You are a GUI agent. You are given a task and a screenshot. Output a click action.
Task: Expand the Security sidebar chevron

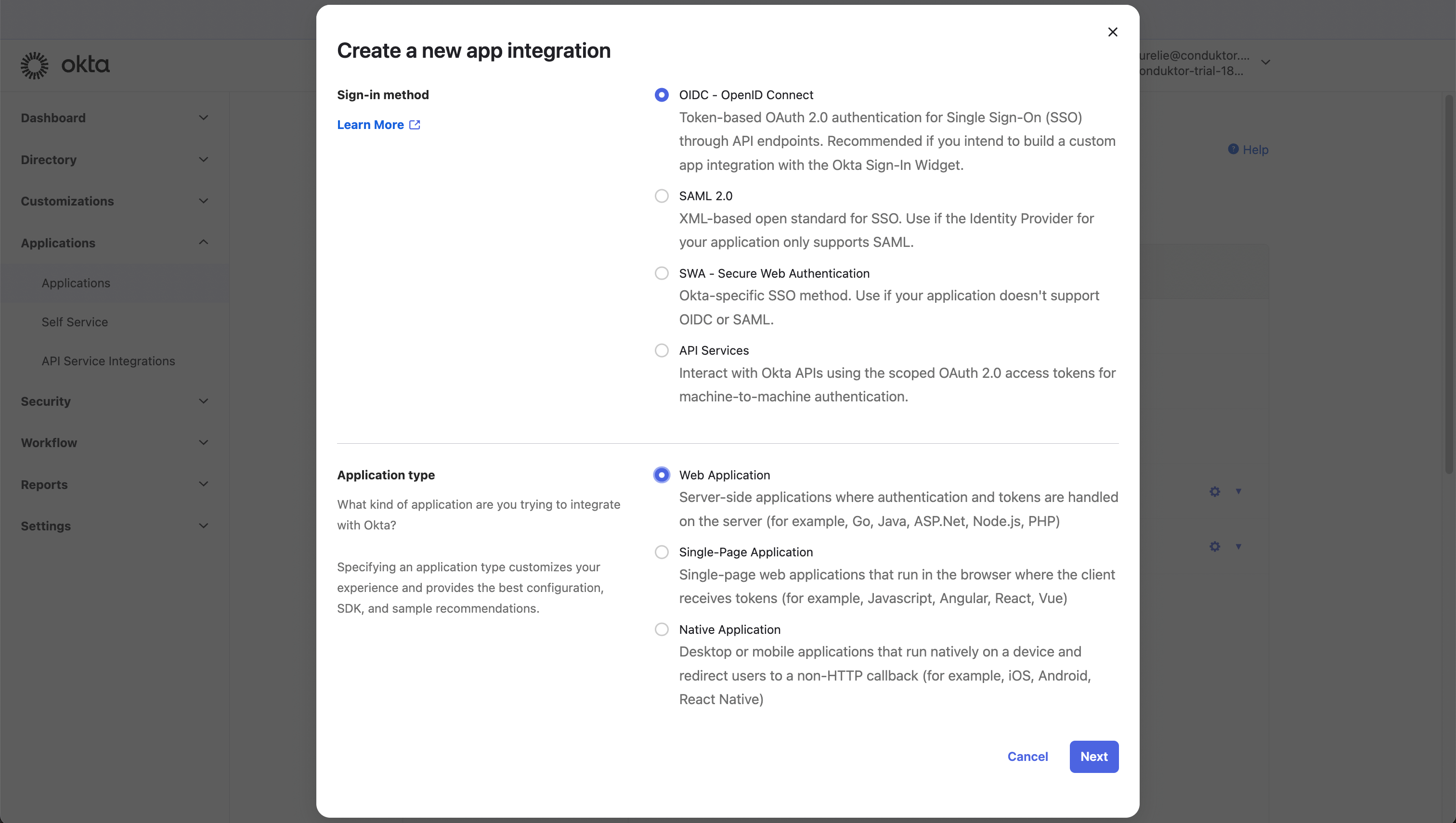click(204, 401)
